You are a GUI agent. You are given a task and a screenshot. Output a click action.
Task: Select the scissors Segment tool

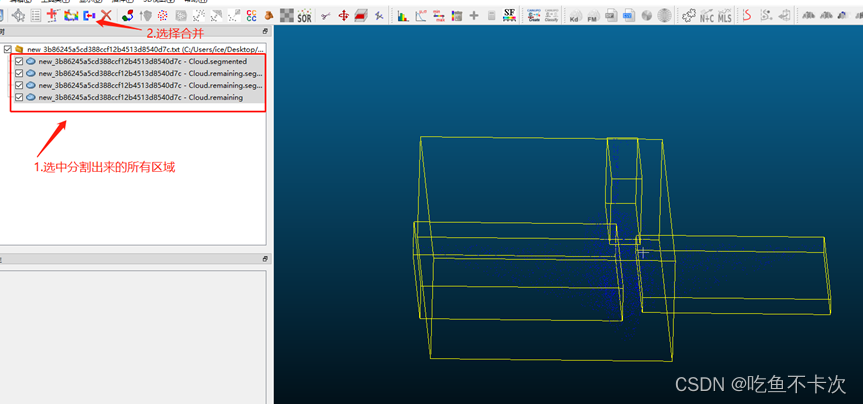click(x=325, y=16)
